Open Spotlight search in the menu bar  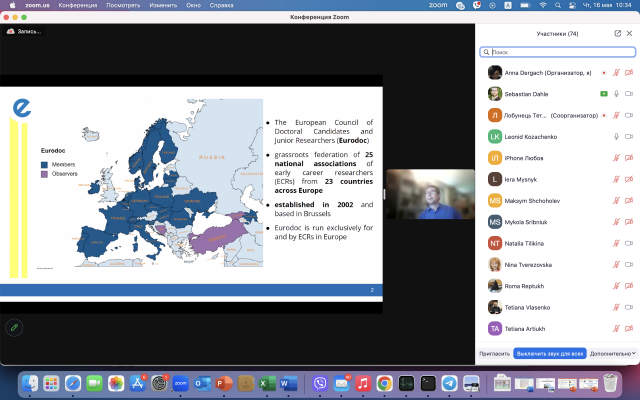point(558,5)
